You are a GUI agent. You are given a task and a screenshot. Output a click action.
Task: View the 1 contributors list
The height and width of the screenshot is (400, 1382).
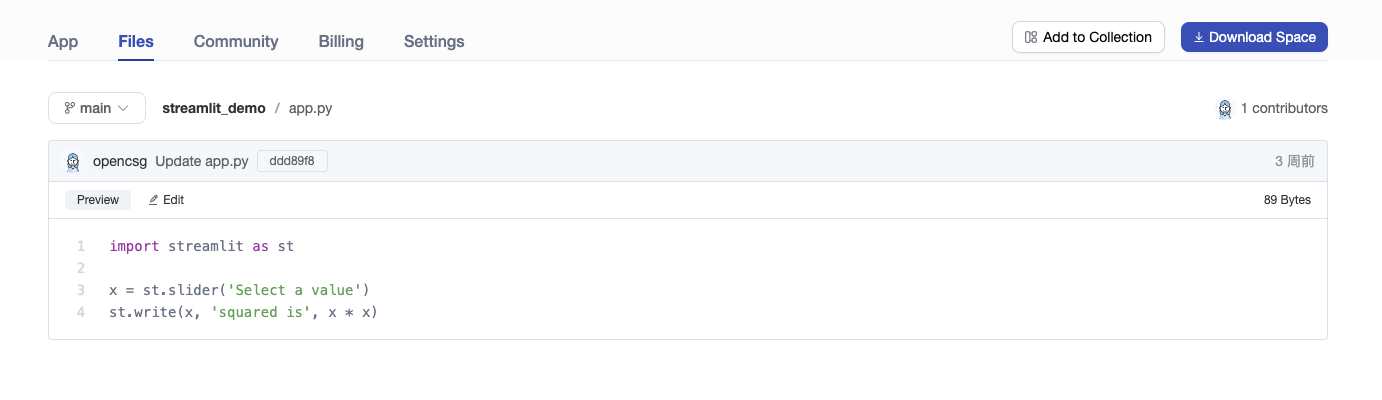coord(1284,108)
